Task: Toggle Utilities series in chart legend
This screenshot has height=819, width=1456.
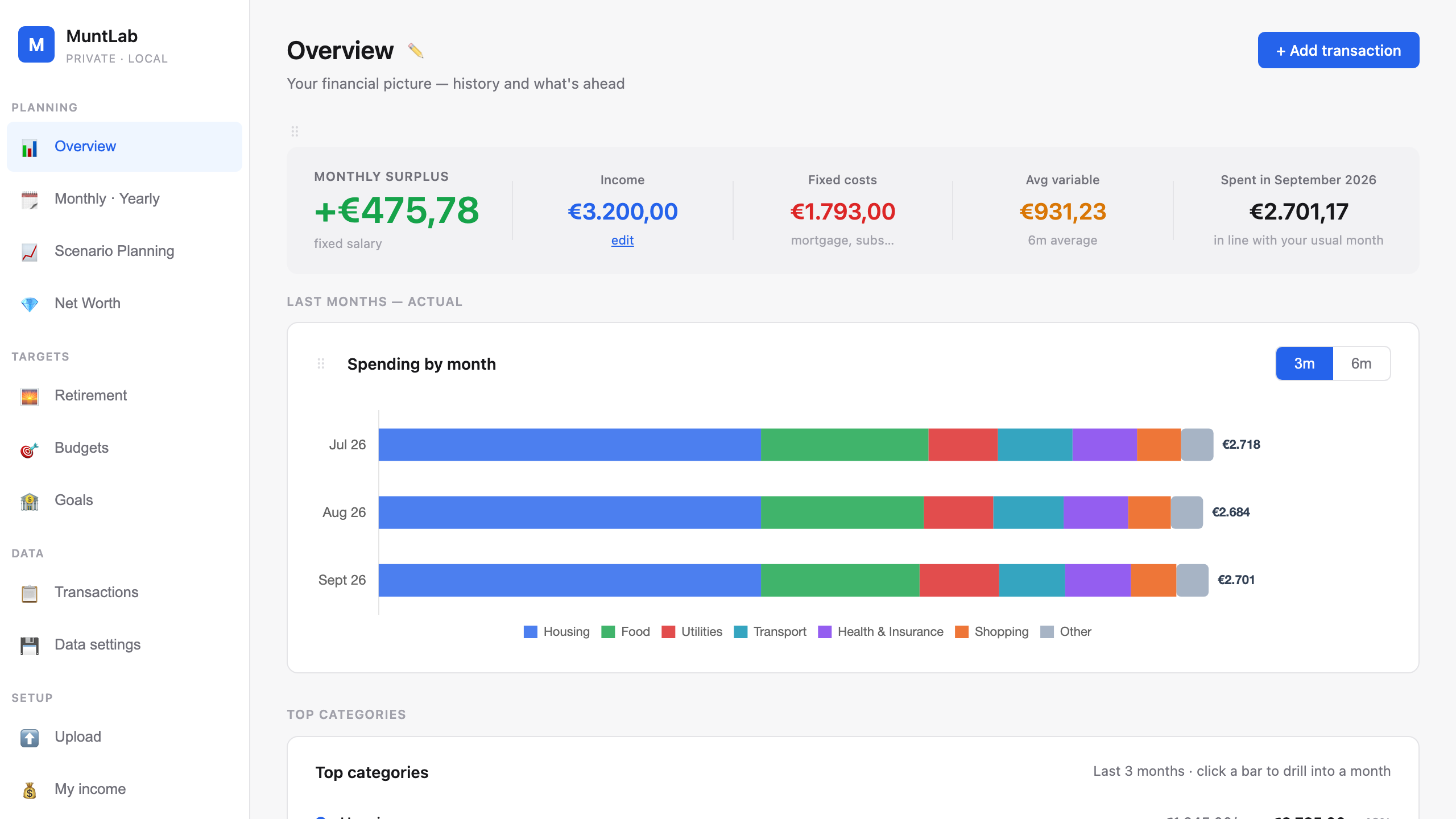Action: coord(692,631)
